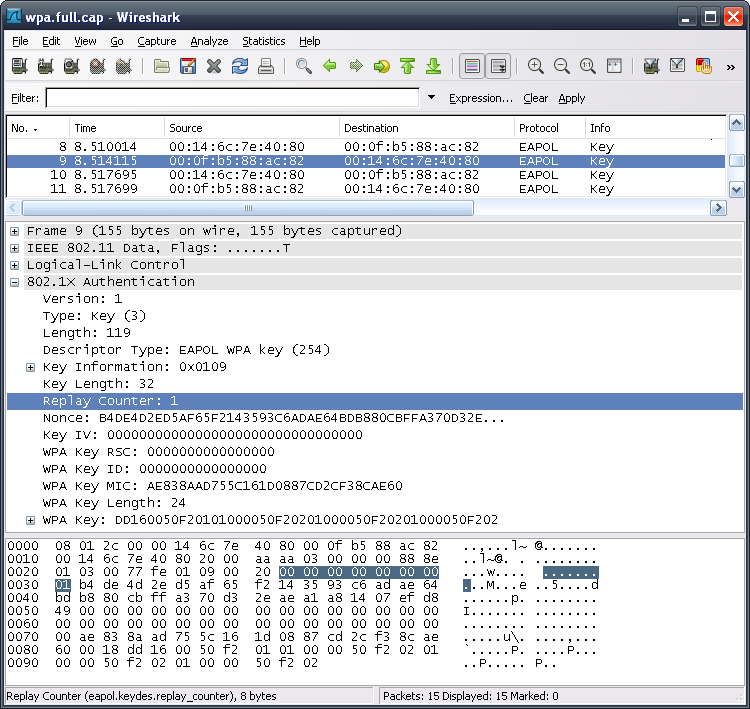Viewport: 750px width, 709px height.
Task: Open the File menu
Action: (x=20, y=41)
